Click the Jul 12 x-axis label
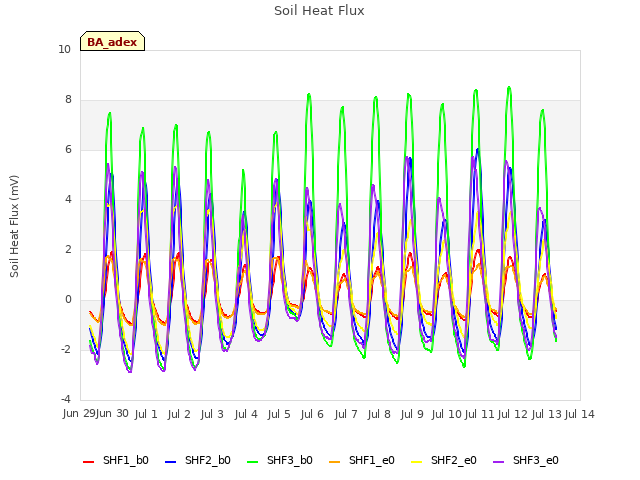This screenshot has height=480, width=640. pyautogui.click(x=513, y=414)
